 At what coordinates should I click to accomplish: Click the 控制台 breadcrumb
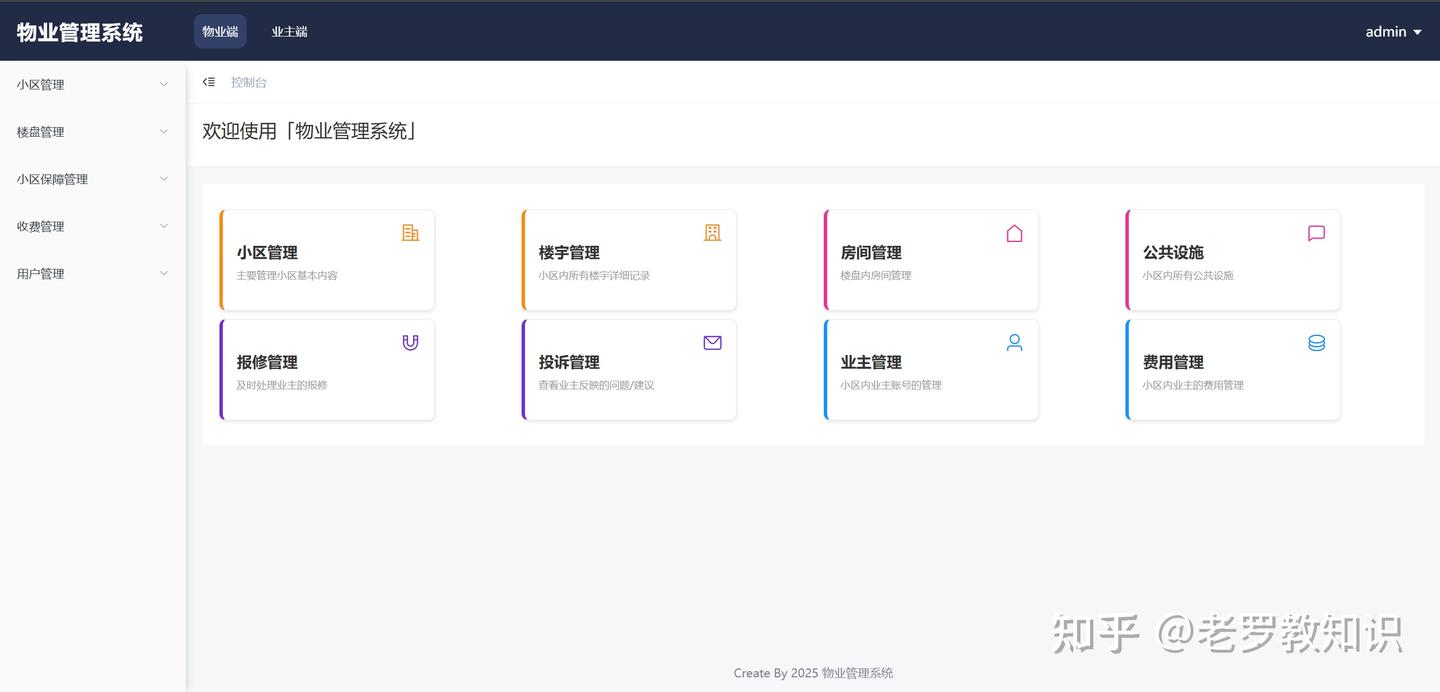249,82
